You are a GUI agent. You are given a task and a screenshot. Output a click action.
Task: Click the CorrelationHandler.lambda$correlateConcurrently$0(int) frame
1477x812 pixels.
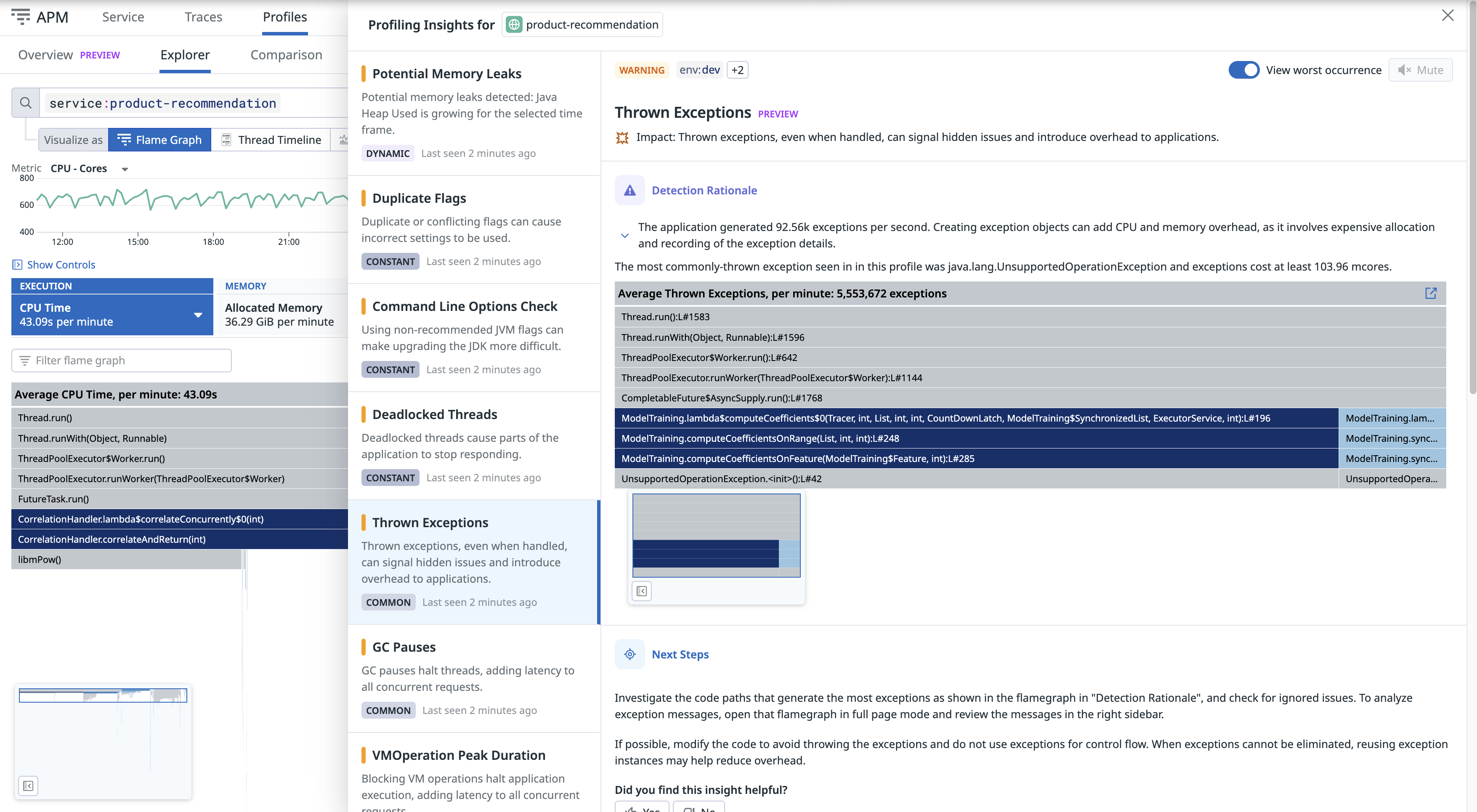179,519
